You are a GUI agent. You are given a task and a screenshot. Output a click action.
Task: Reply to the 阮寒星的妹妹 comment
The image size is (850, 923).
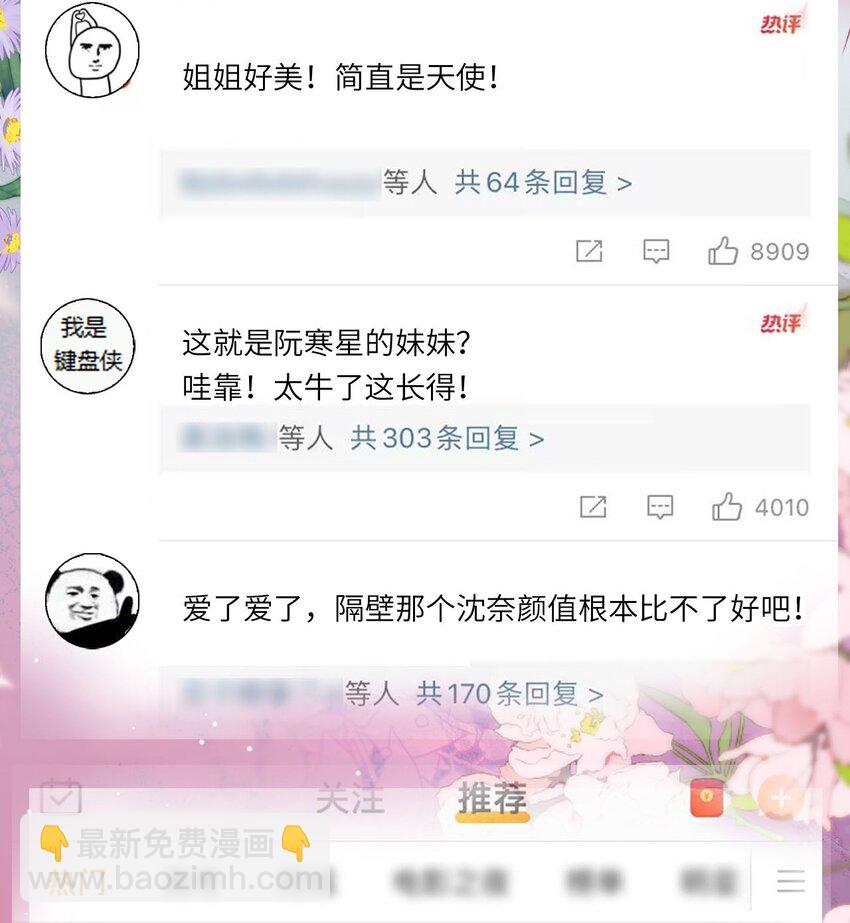[x=660, y=507]
